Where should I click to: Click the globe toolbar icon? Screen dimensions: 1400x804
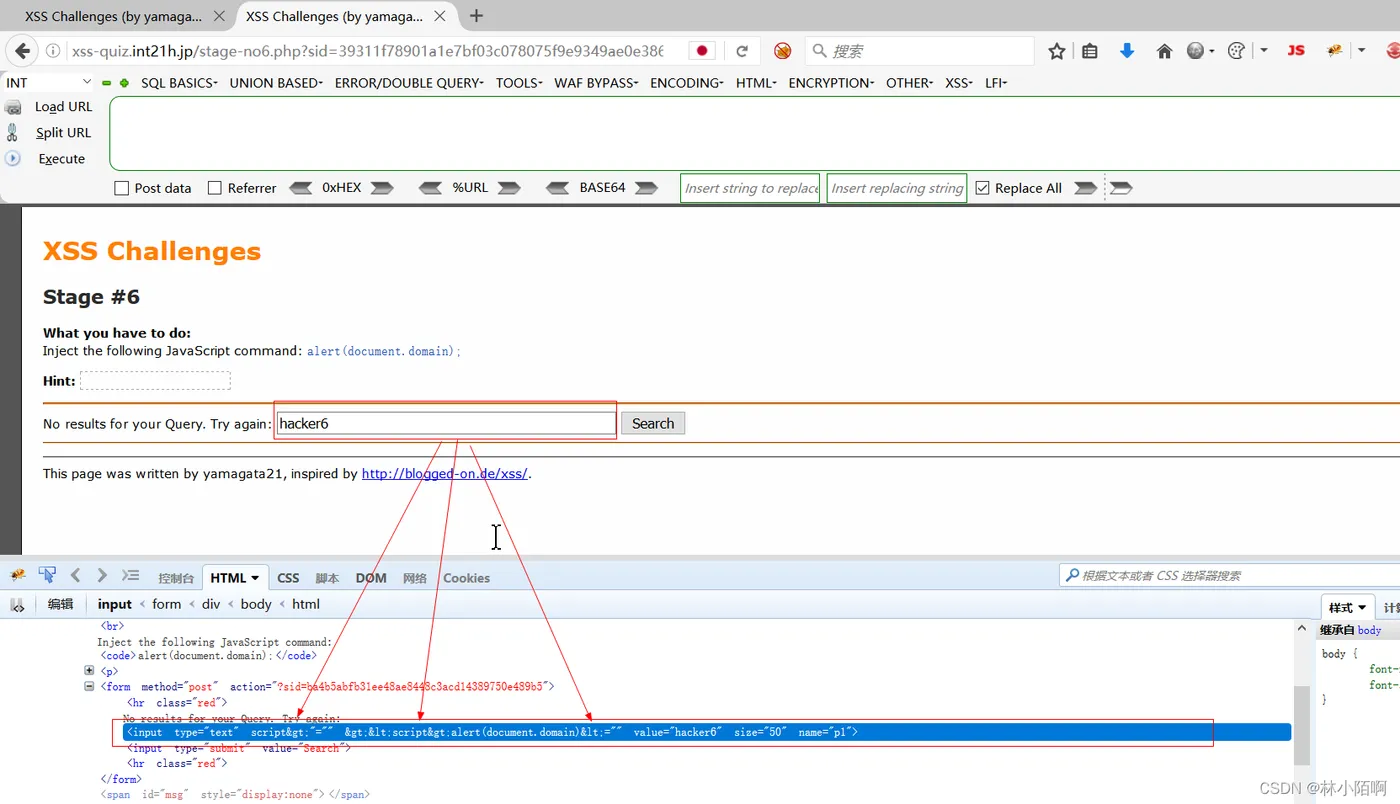pos(1195,51)
